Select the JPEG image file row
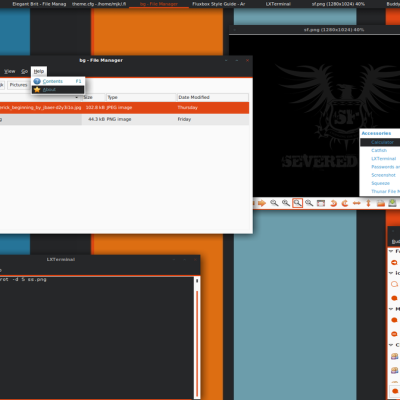400x400 pixels. point(124,108)
